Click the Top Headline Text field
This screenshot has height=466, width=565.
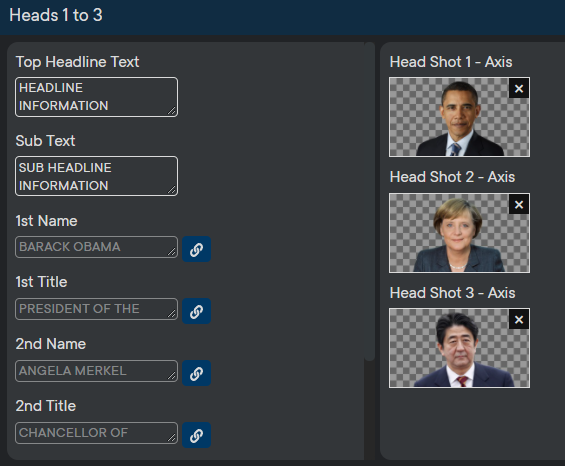[96, 97]
